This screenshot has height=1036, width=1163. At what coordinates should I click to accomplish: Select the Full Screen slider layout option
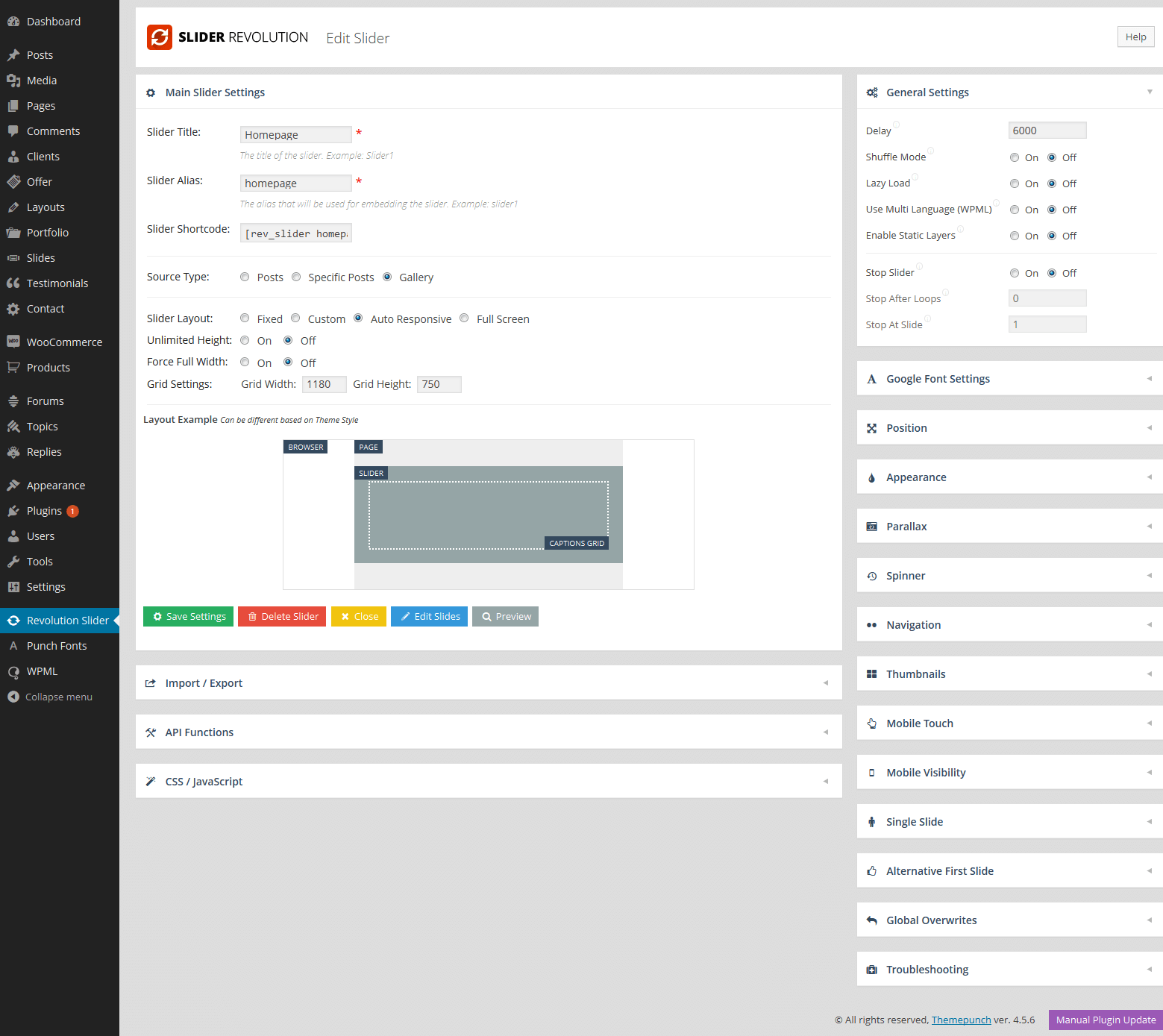coord(464,318)
